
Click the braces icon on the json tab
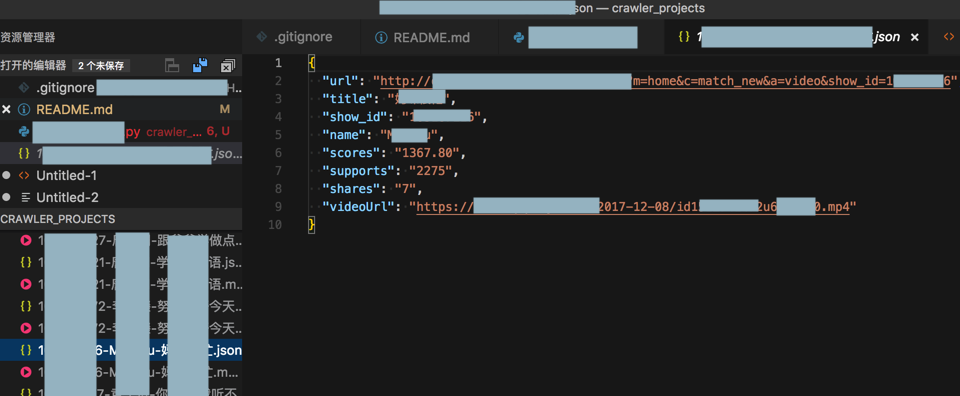click(684, 37)
